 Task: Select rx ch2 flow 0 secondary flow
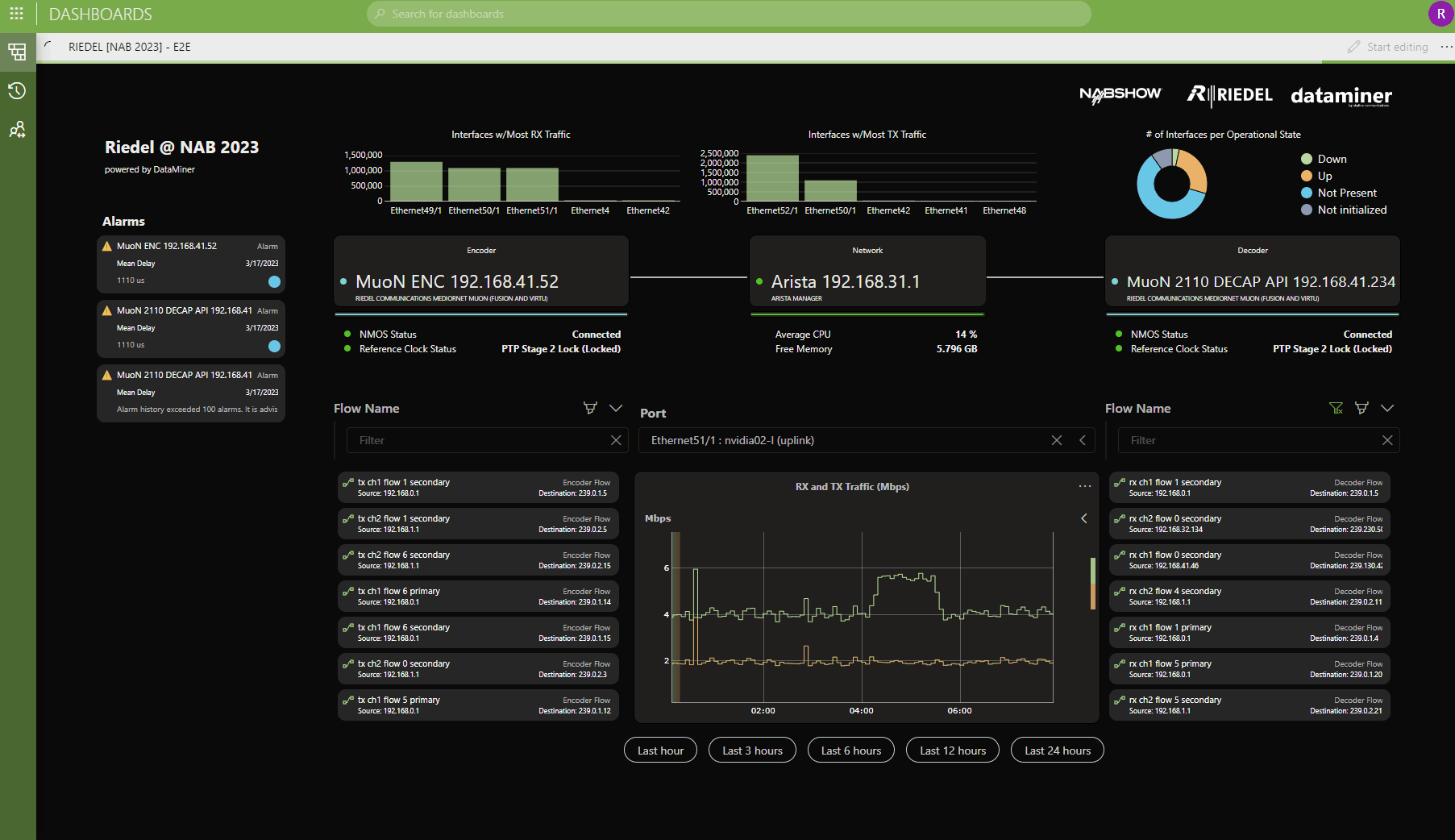[x=1249, y=523]
